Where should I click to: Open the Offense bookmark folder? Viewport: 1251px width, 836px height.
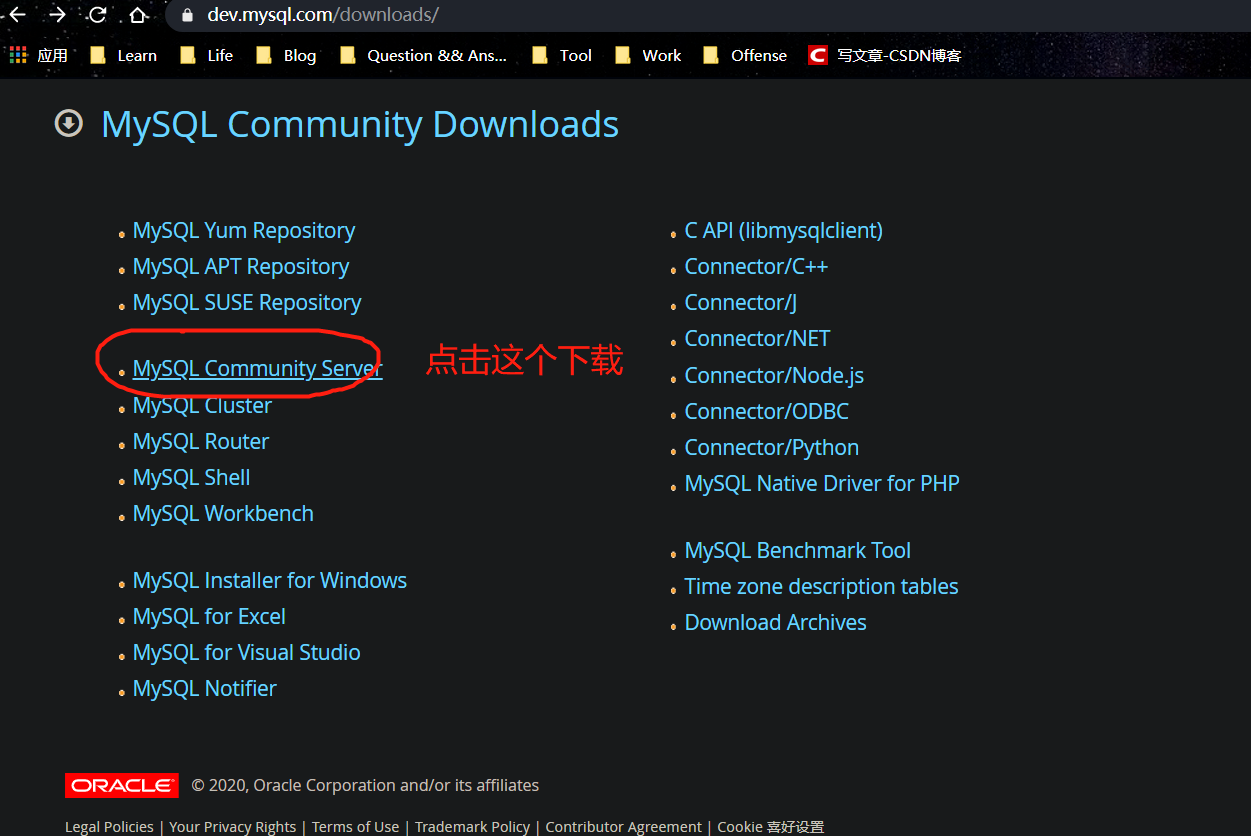[x=745, y=55]
